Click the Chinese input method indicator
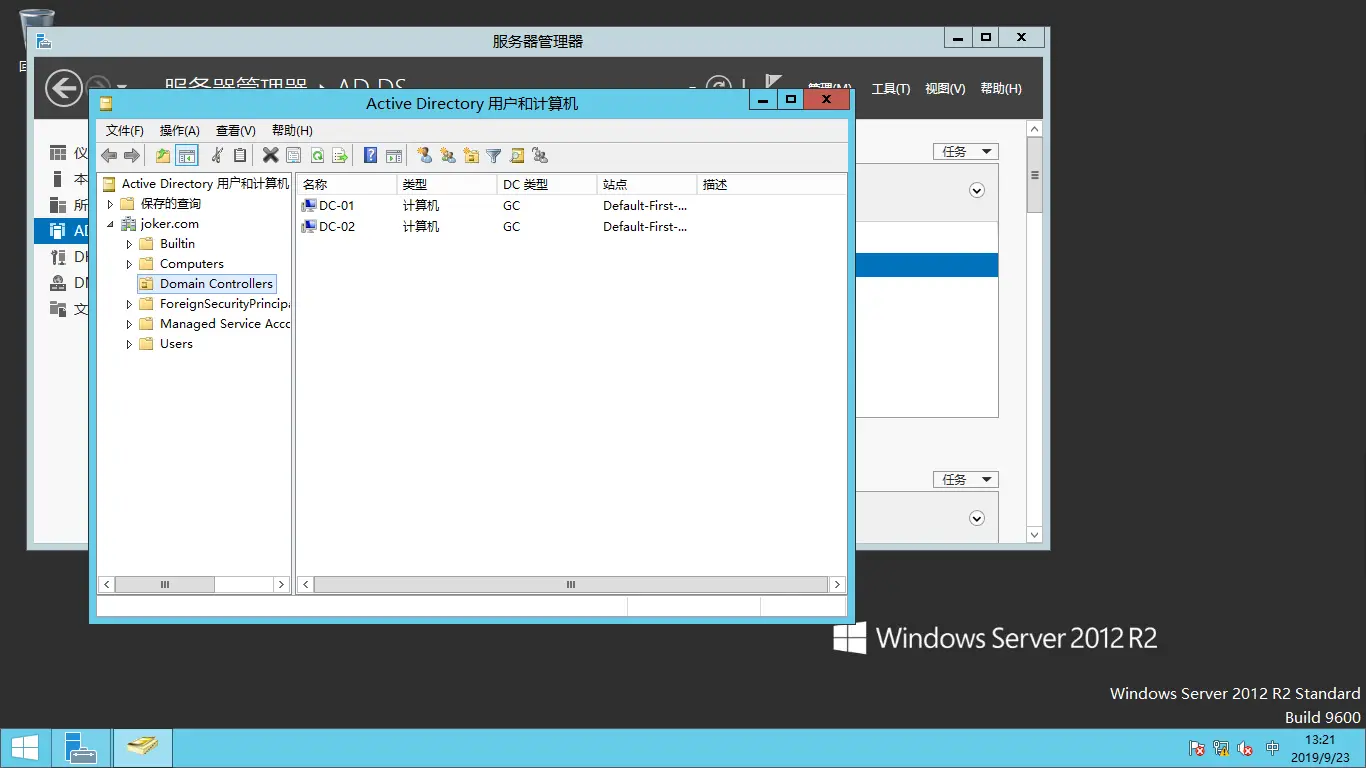 [1272, 748]
